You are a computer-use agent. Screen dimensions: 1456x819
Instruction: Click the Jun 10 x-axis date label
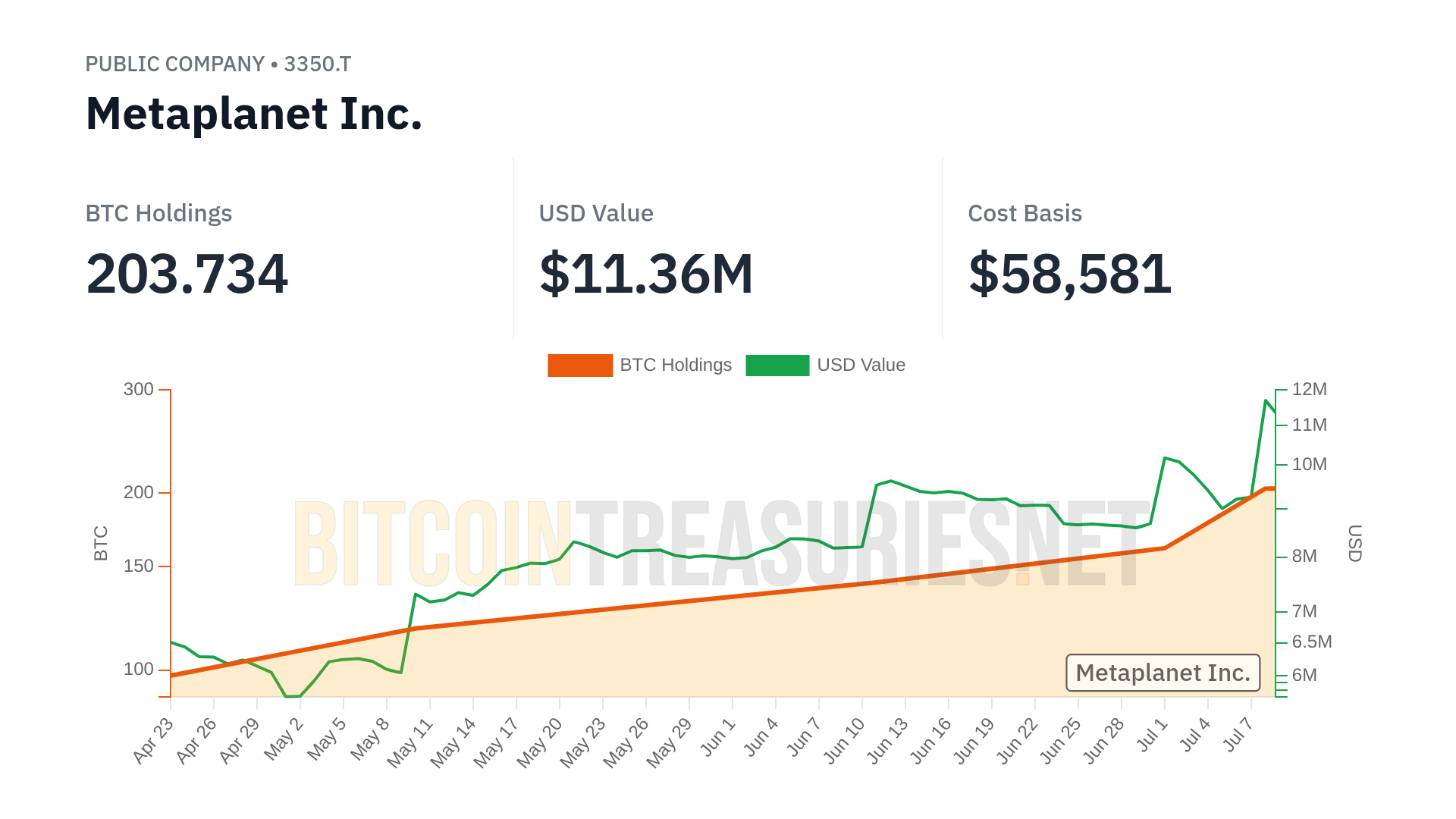(x=844, y=741)
